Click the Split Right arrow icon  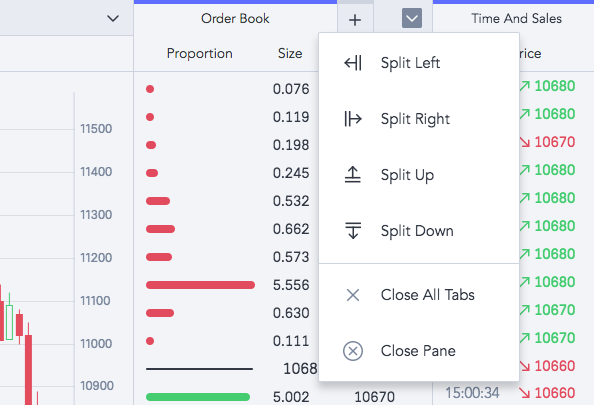click(x=353, y=119)
